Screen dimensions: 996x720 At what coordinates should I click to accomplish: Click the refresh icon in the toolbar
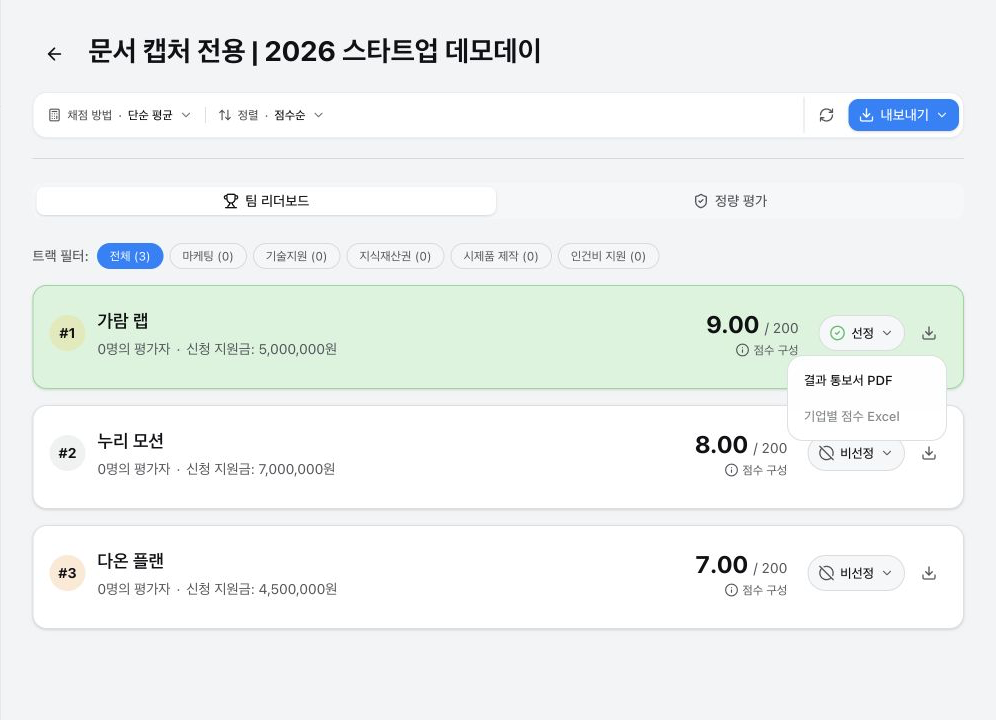[x=826, y=115]
